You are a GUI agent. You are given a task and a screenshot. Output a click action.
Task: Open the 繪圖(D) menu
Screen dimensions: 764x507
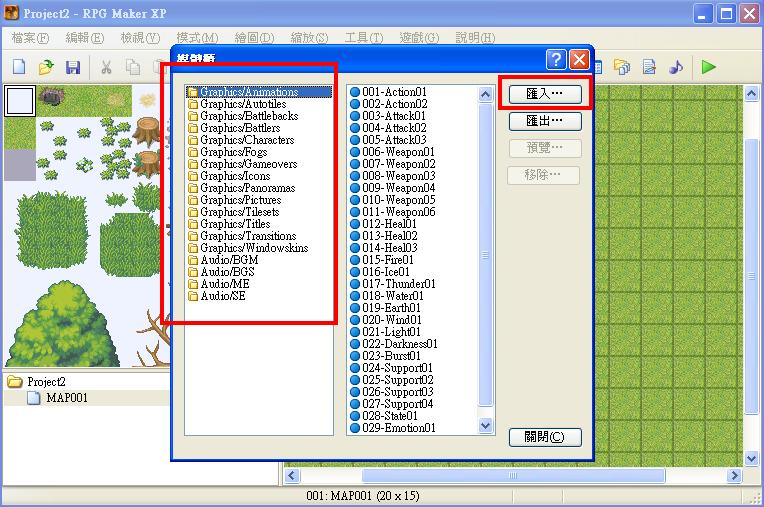[254, 38]
